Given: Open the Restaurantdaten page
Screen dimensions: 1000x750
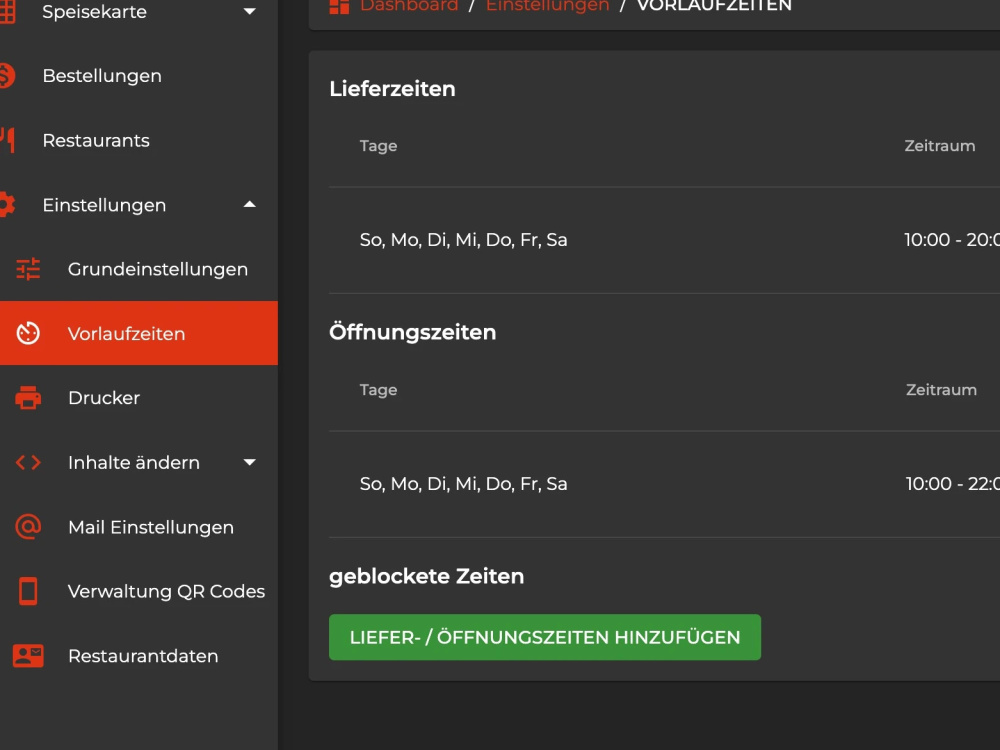Looking at the screenshot, I should click(143, 656).
